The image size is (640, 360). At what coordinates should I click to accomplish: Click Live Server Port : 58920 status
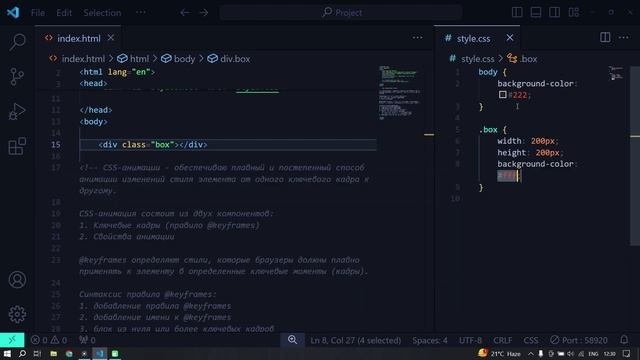click(579, 340)
